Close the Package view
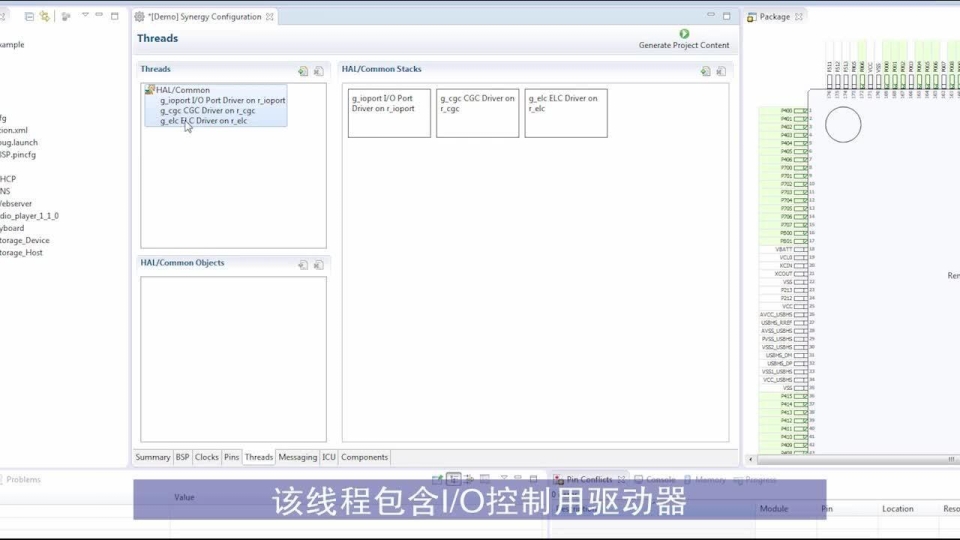 (x=798, y=17)
